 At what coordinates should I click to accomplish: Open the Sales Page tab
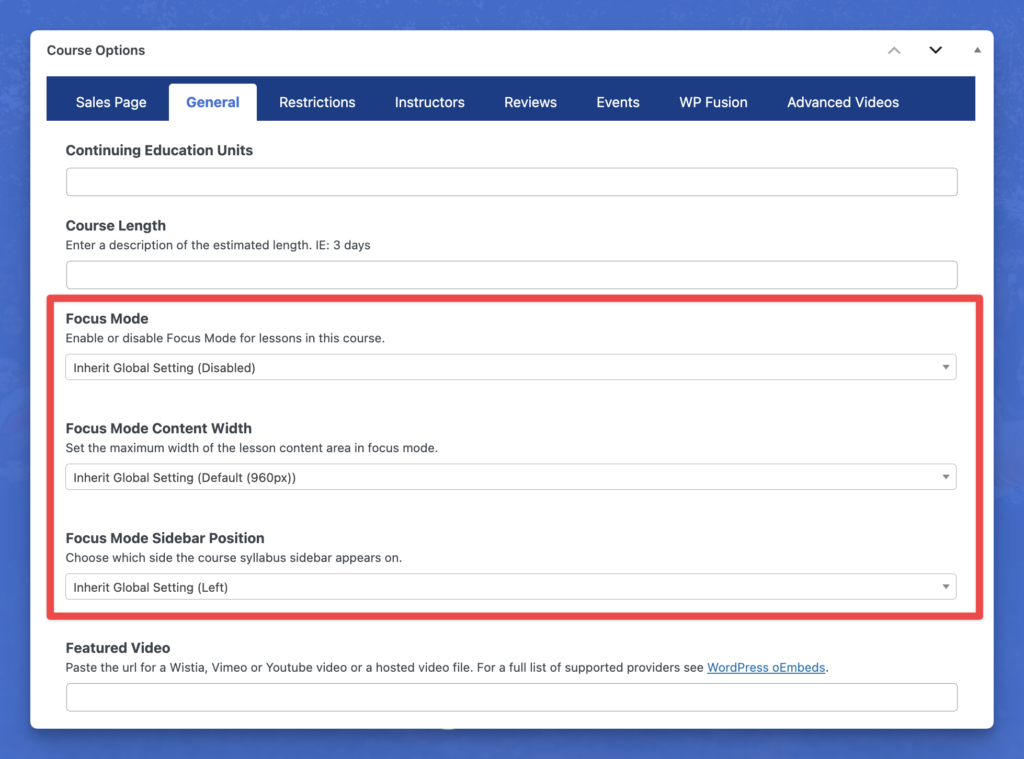pyautogui.click(x=111, y=102)
